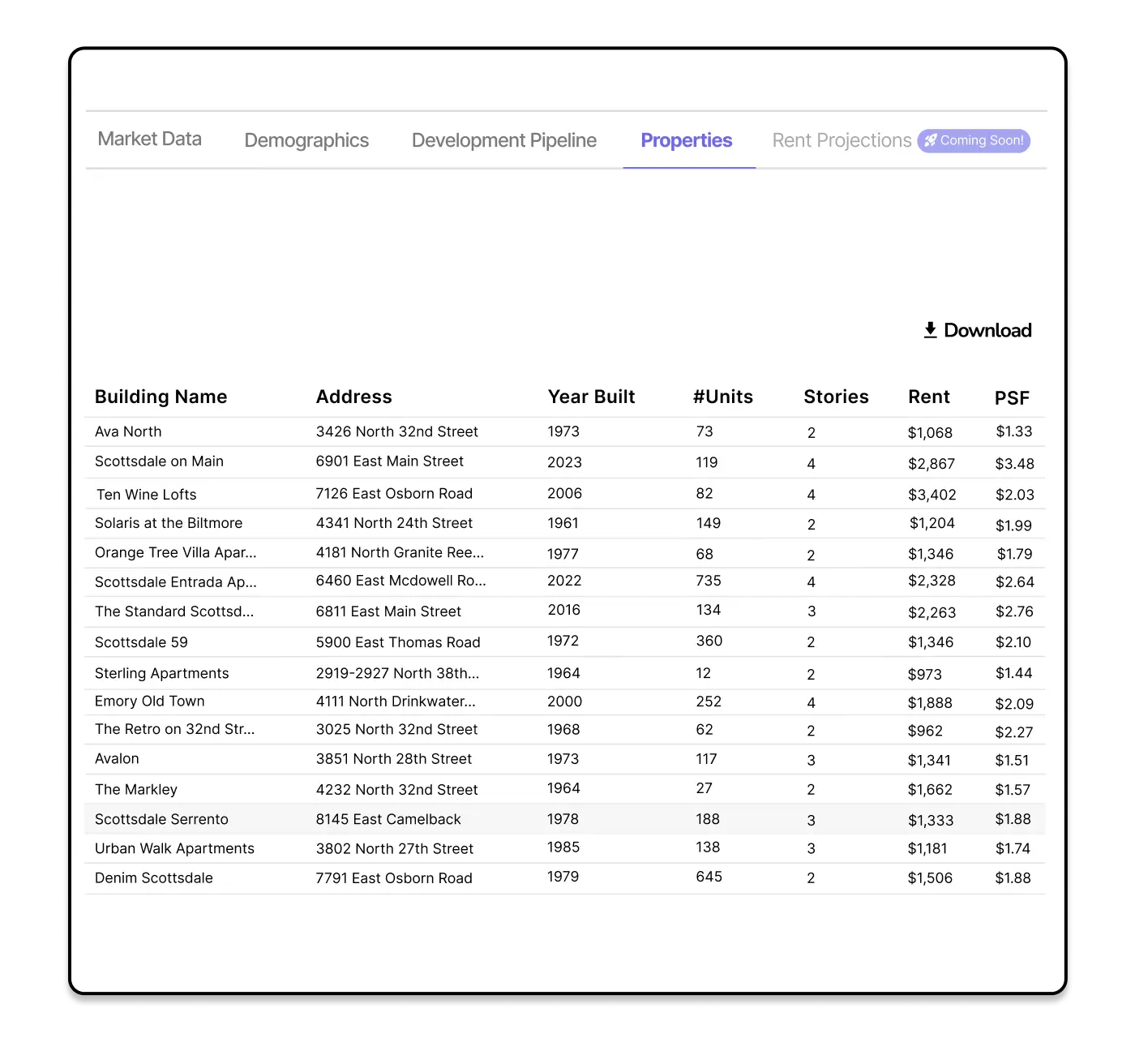Click PSF $1.33 for Ava North
The height and width of the screenshot is (1064, 1135).
click(x=1014, y=431)
